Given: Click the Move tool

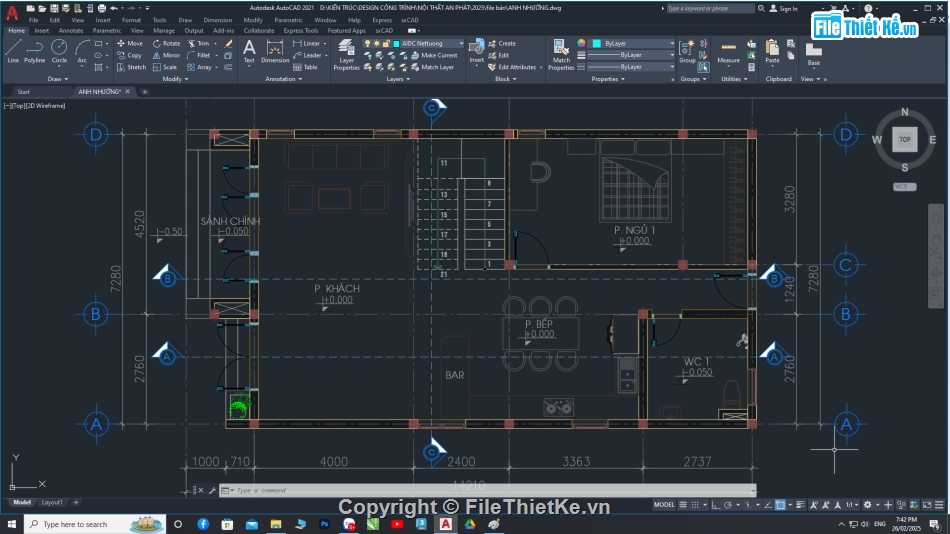Looking at the screenshot, I should [130, 44].
